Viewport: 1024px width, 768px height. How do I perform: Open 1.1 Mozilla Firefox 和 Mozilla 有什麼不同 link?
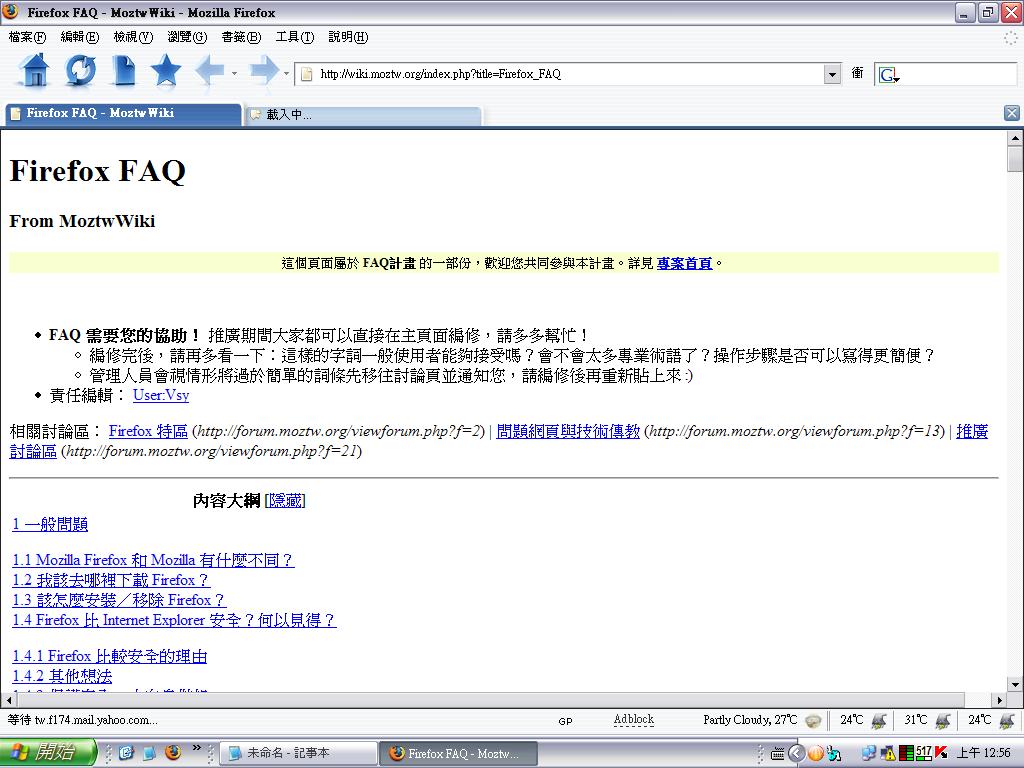click(153, 560)
